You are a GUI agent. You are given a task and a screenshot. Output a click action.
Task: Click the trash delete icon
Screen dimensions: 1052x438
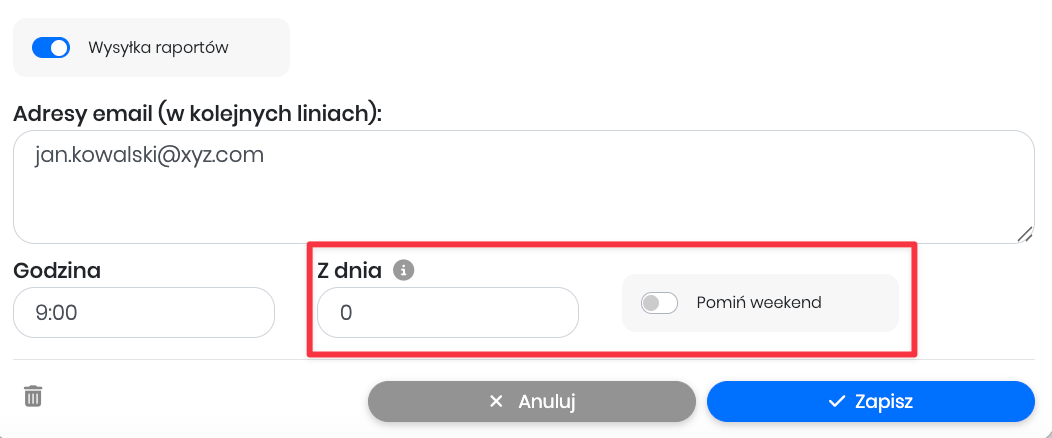click(x=33, y=396)
